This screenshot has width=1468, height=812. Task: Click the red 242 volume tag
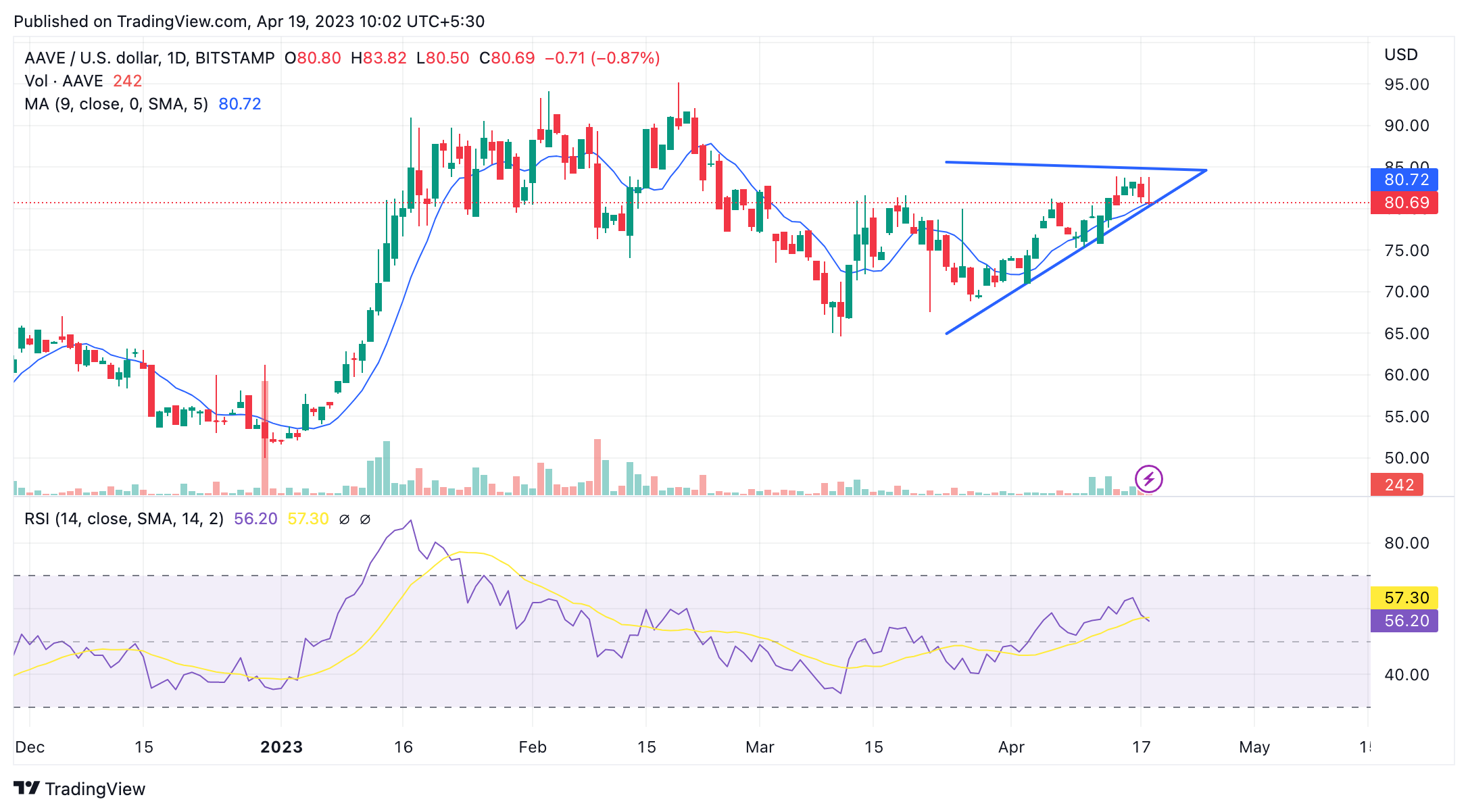[1396, 484]
